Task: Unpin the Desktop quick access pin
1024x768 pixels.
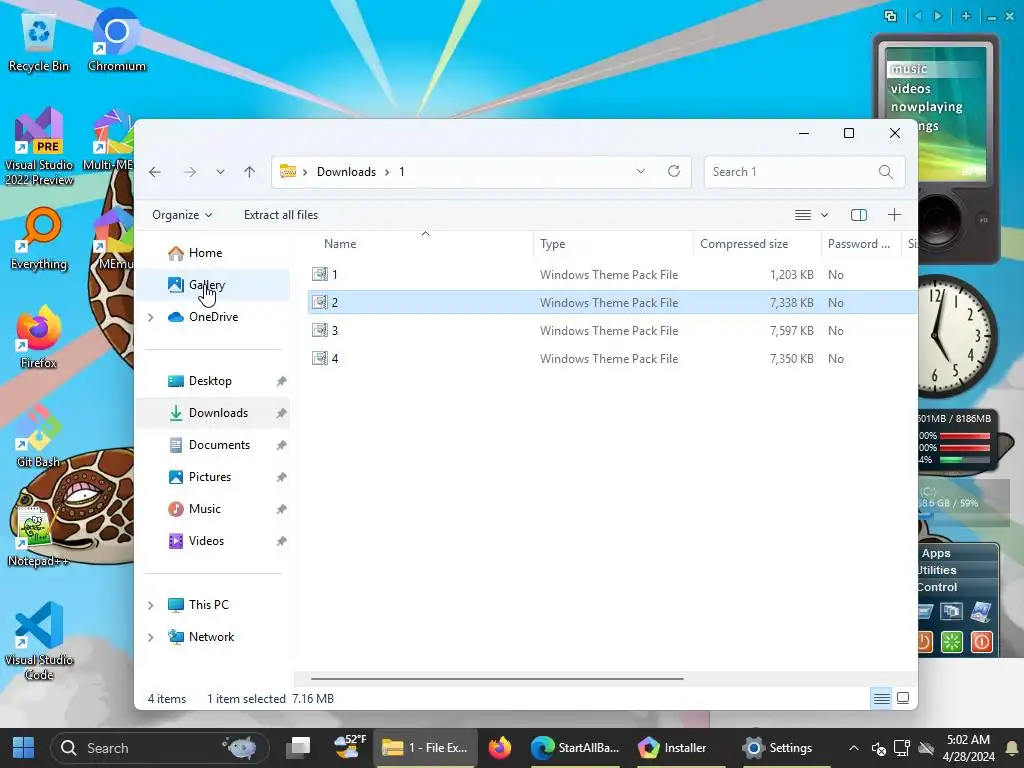Action: pyautogui.click(x=281, y=381)
